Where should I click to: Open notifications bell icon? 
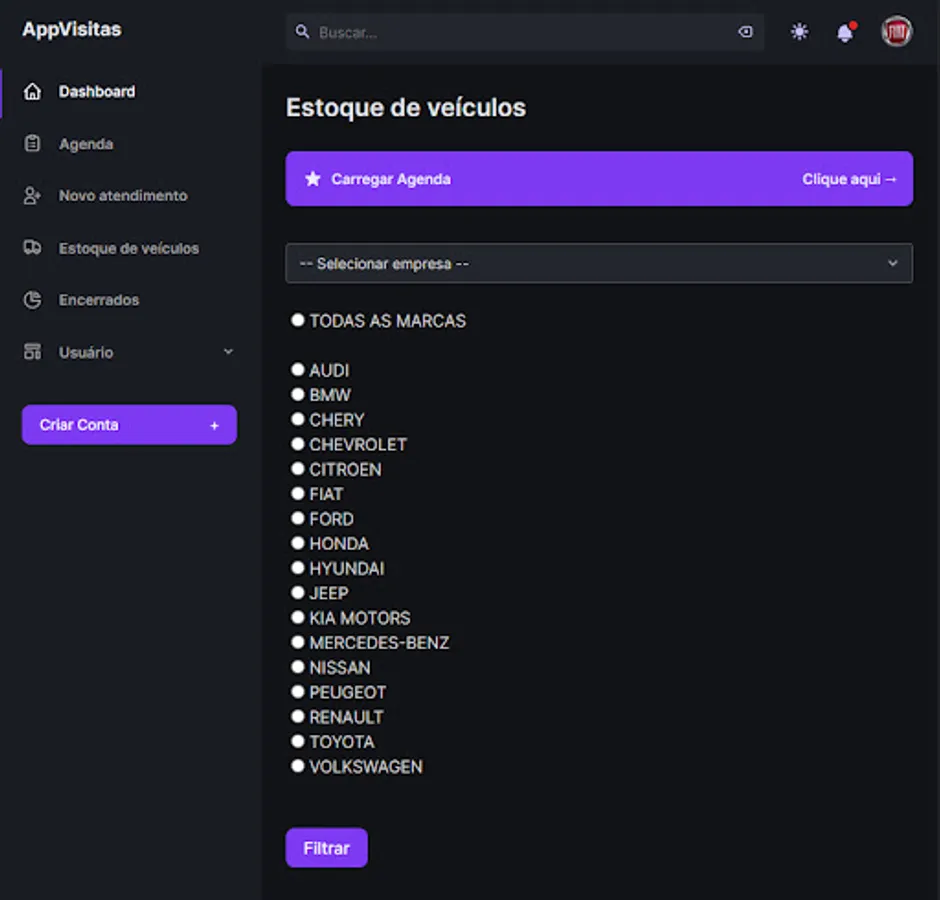(x=845, y=33)
